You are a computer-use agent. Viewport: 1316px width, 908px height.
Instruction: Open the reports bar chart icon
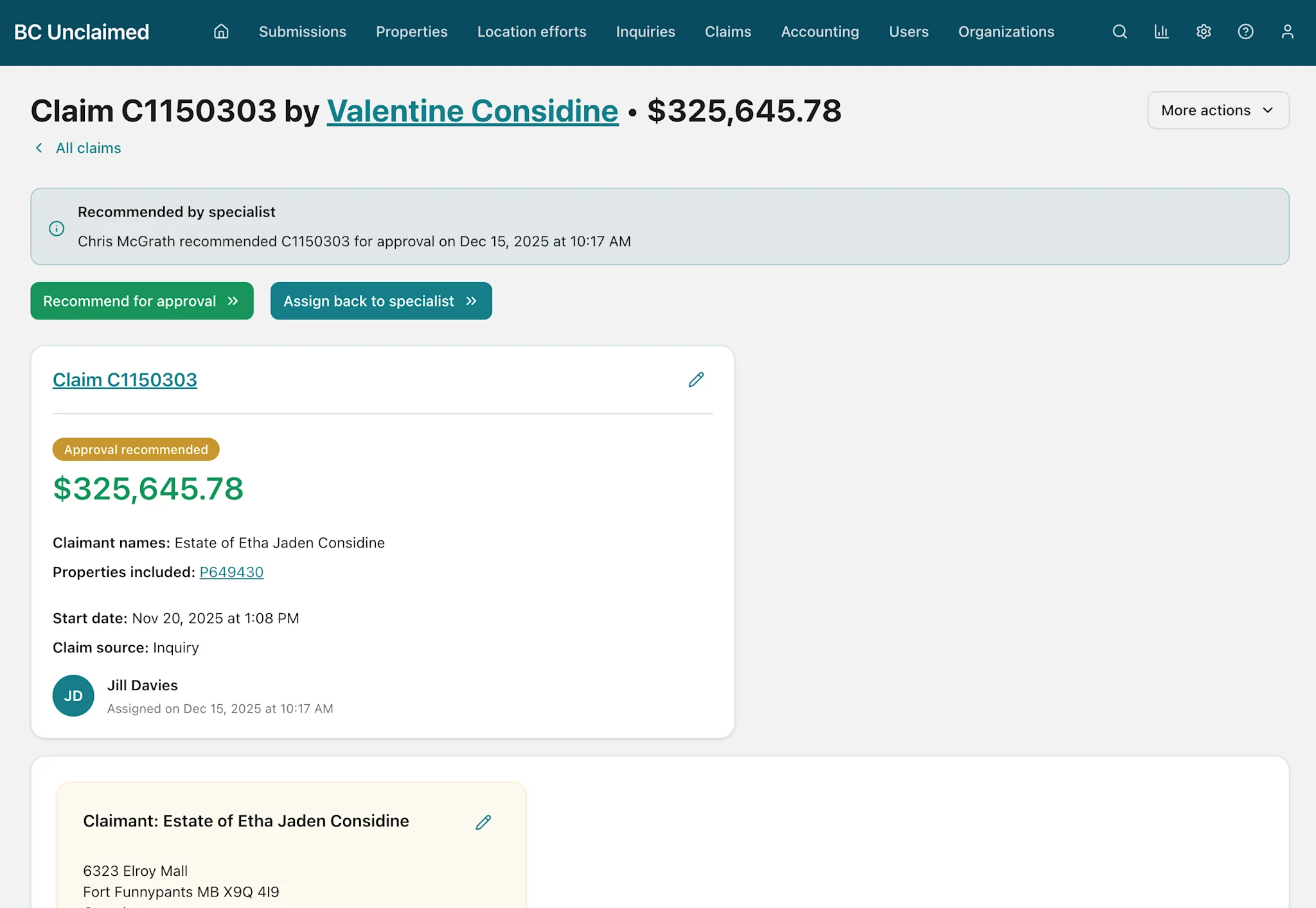point(1161,31)
